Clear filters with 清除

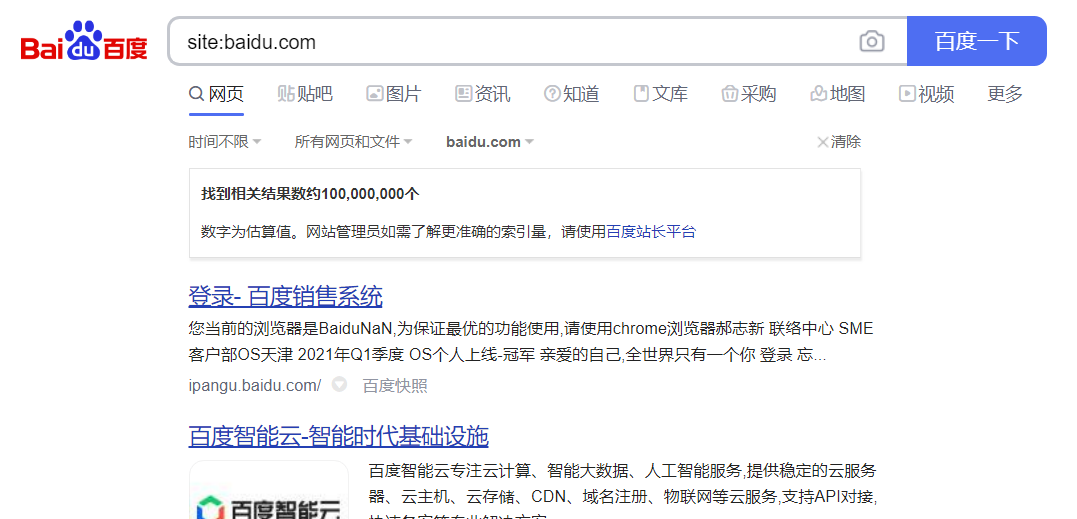pyautogui.click(x=839, y=142)
